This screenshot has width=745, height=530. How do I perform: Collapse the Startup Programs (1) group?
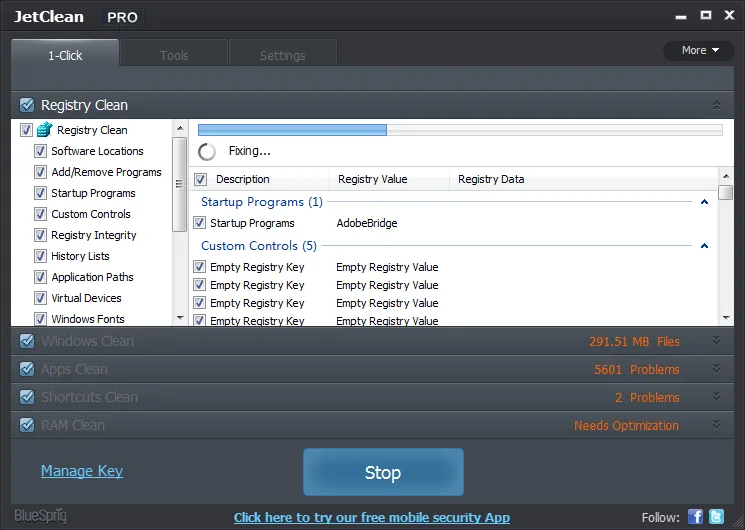pyautogui.click(x=705, y=202)
